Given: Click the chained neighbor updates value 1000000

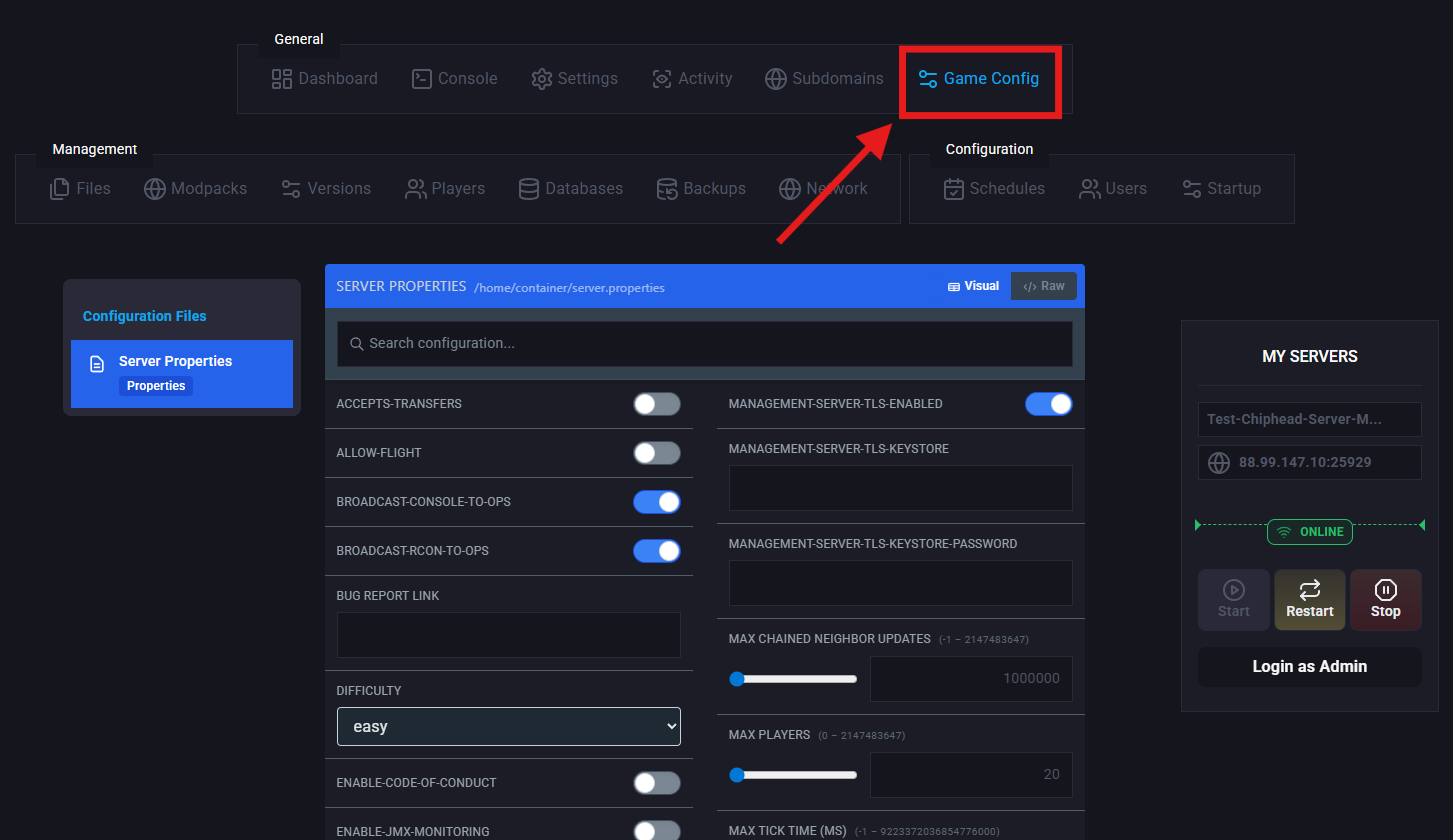Looking at the screenshot, I should (972, 679).
